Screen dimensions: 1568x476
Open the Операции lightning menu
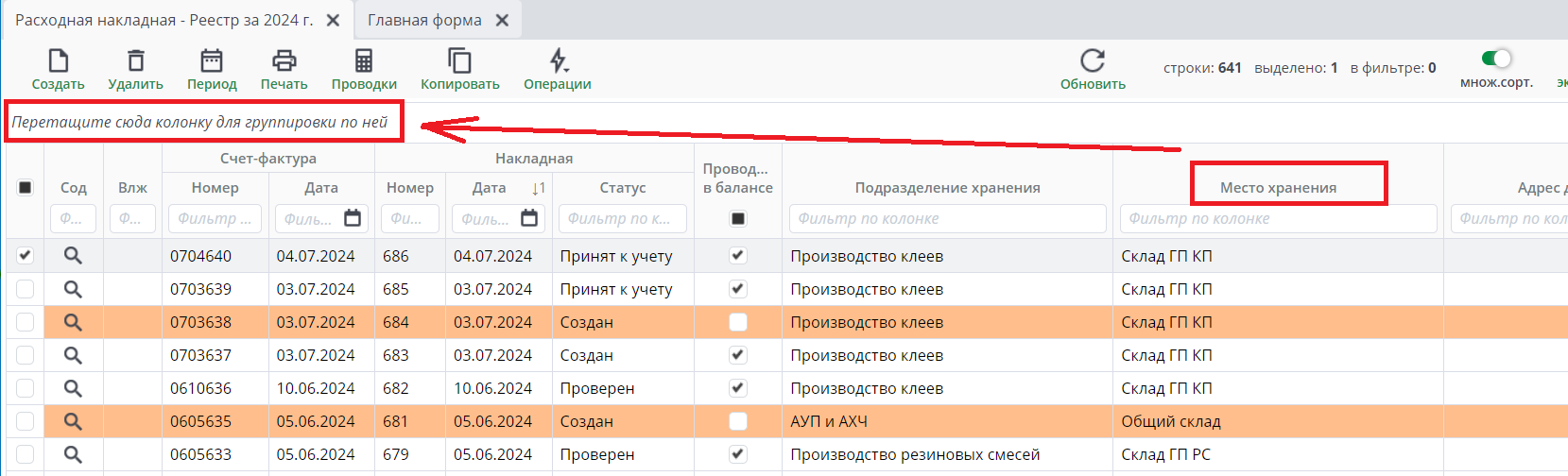point(558,61)
